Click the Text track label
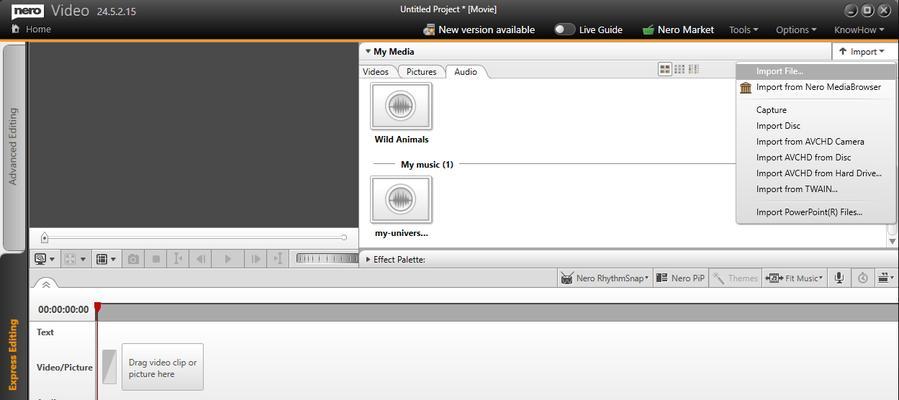The image size is (899, 400). (45, 332)
